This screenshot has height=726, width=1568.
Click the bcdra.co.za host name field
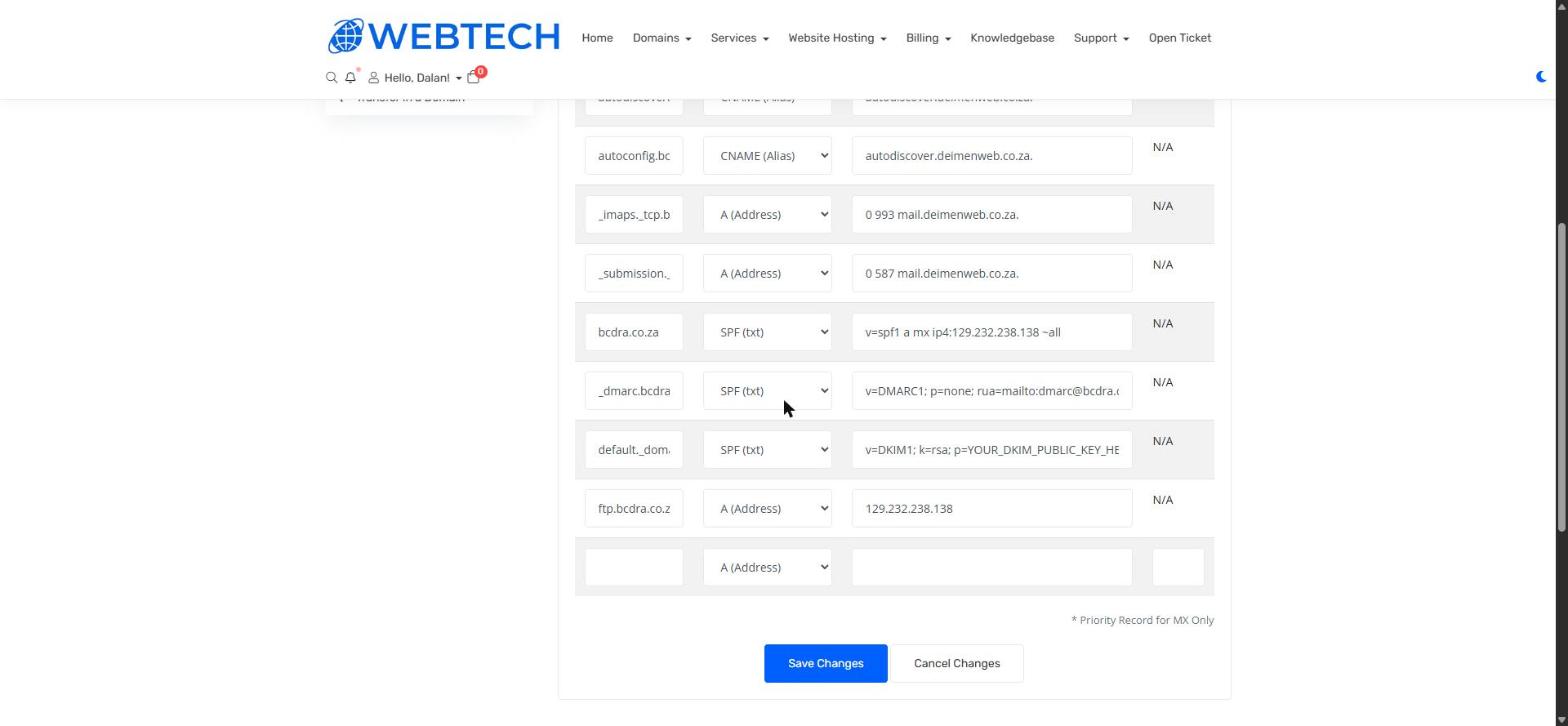(634, 332)
